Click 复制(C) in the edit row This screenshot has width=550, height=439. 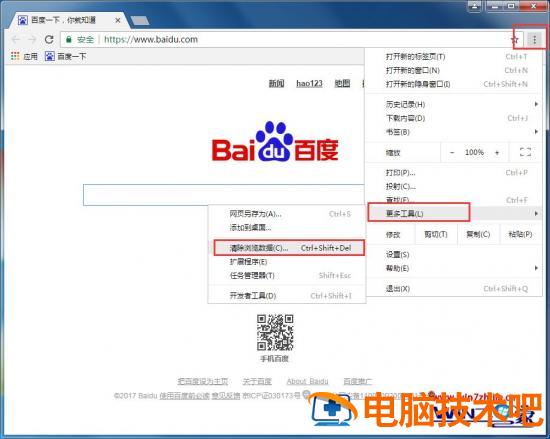(x=478, y=234)
